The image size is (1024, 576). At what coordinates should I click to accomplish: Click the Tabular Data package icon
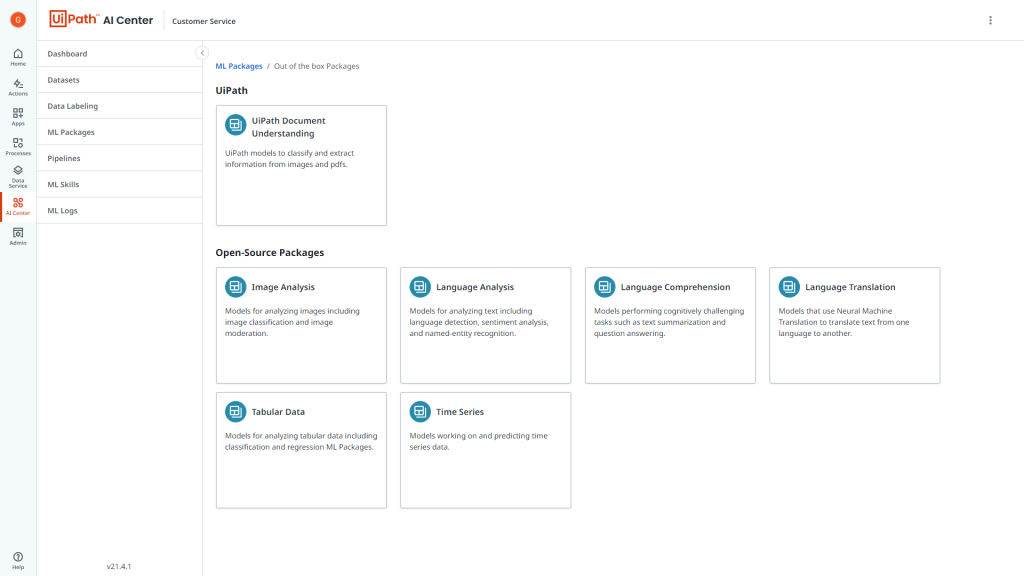coord(235,411)
